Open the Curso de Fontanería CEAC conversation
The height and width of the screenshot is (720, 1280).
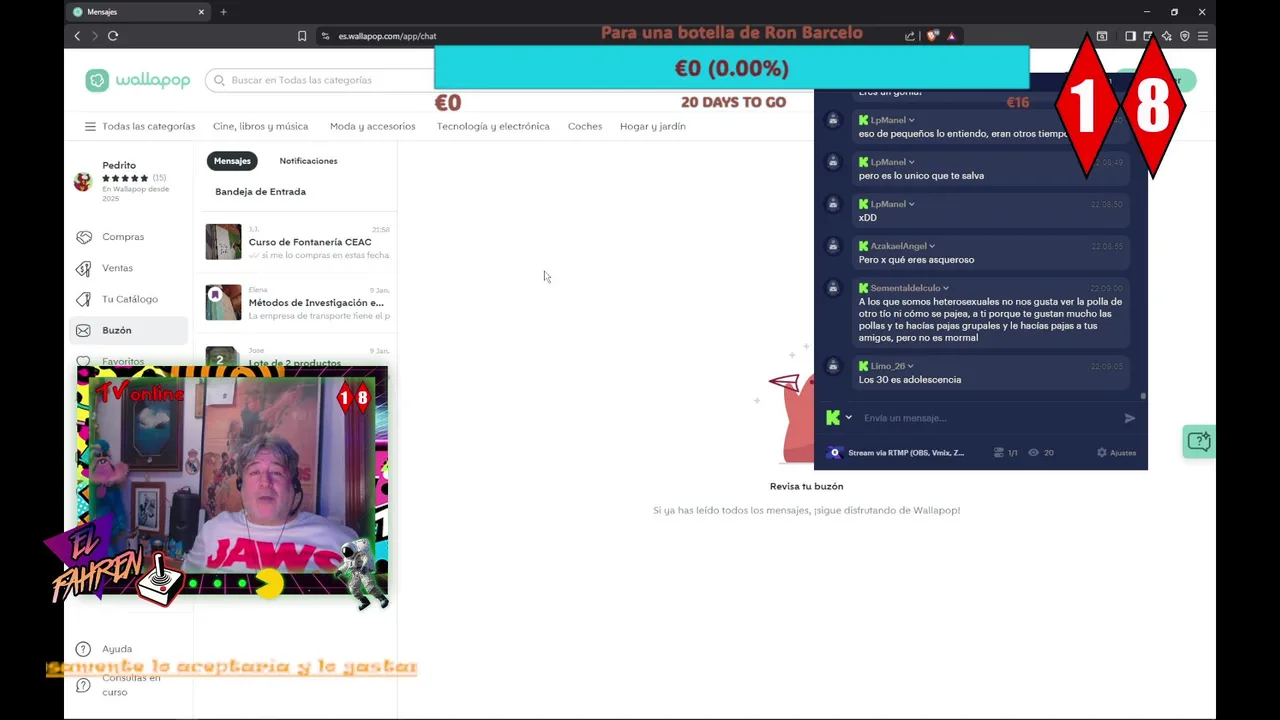[x=298, y=242]
